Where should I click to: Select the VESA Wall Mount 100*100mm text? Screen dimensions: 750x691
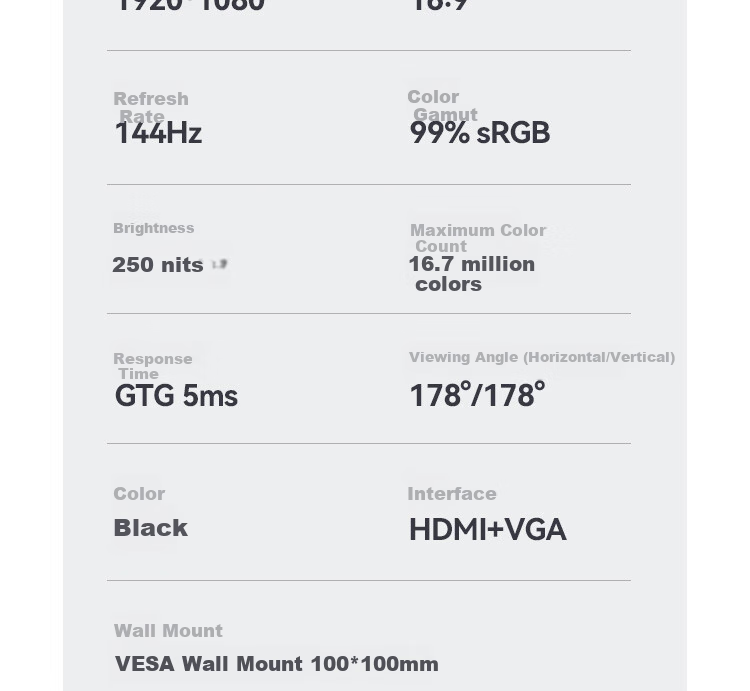276,664
